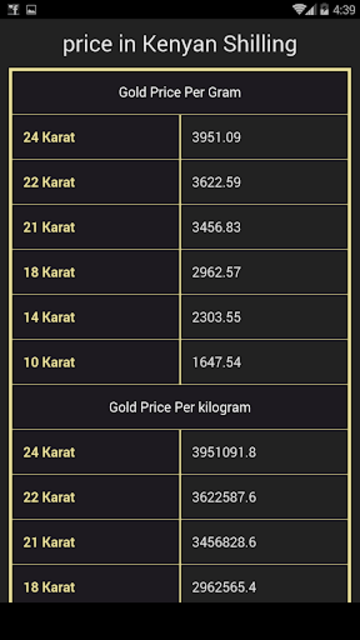Tap the 1647.54 price value
The width and height of the screenshot is (360, 640).
216,362
